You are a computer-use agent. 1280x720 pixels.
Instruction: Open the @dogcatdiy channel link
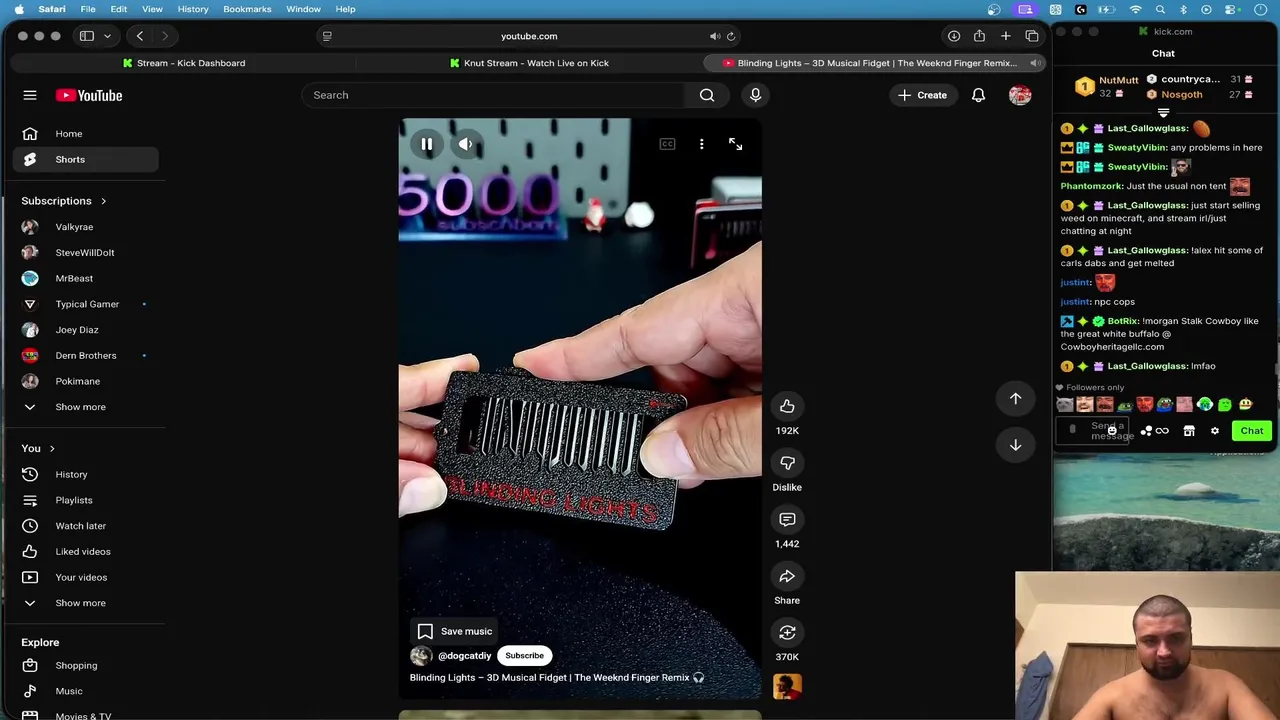pos(464,656)
